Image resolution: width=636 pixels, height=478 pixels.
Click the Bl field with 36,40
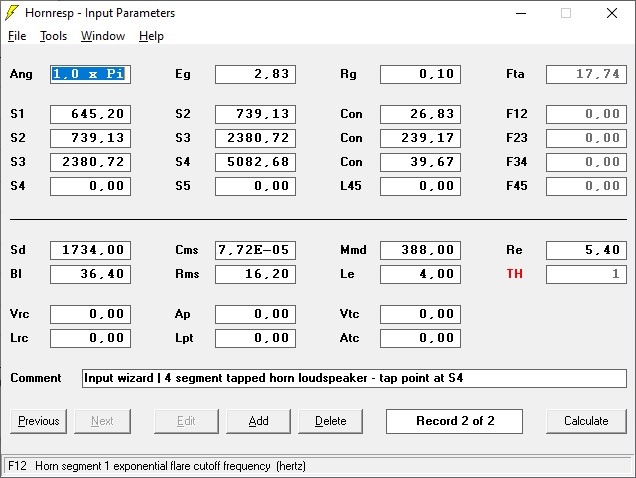tap(90, 274)
